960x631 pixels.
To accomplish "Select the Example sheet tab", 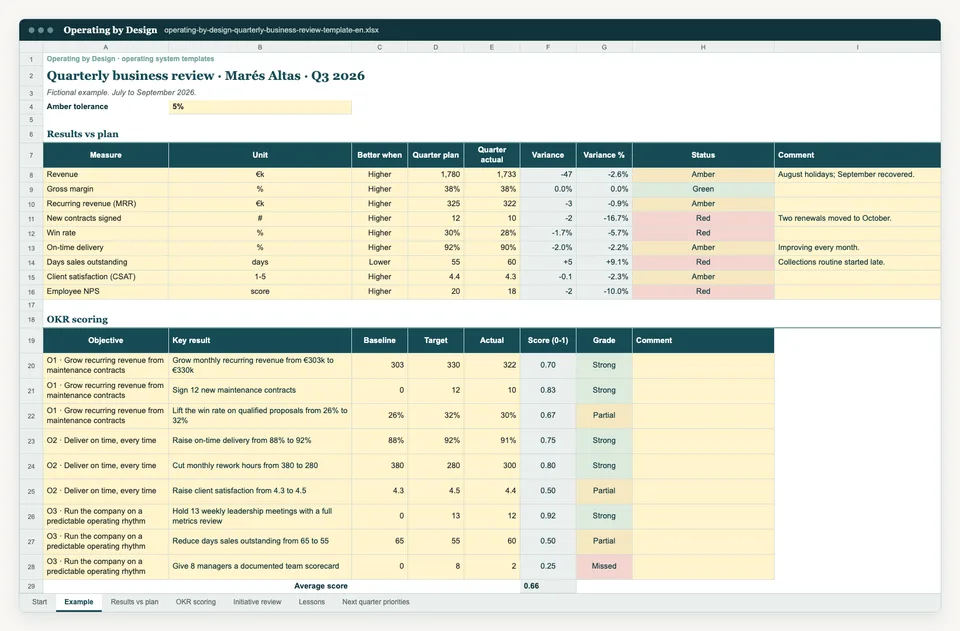I will pyautogui.click(x=79, y=602).
